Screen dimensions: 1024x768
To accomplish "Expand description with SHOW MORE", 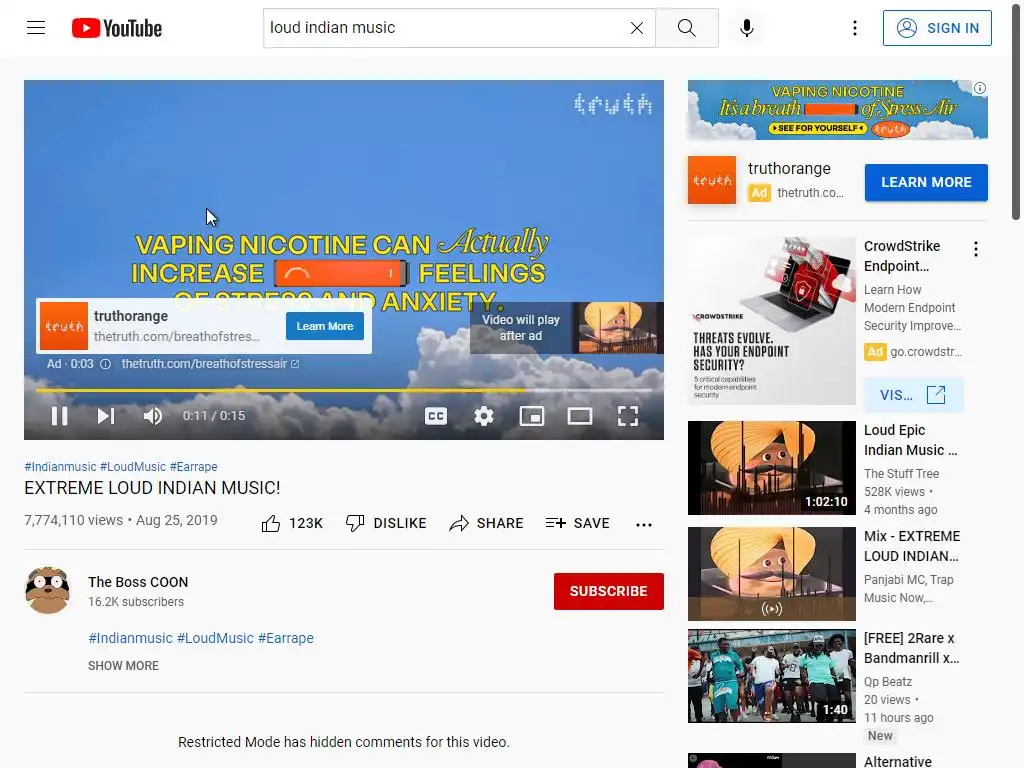I will [x=123, y=665].
